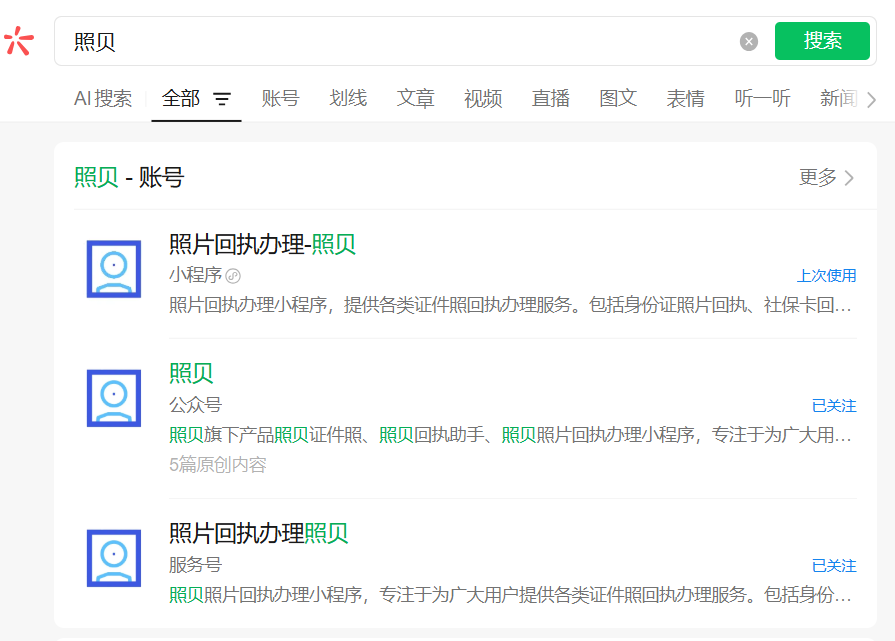This screenshot has height=641, width=895.
Task: Click the red star logo icon
Action: tap(19, 41)
